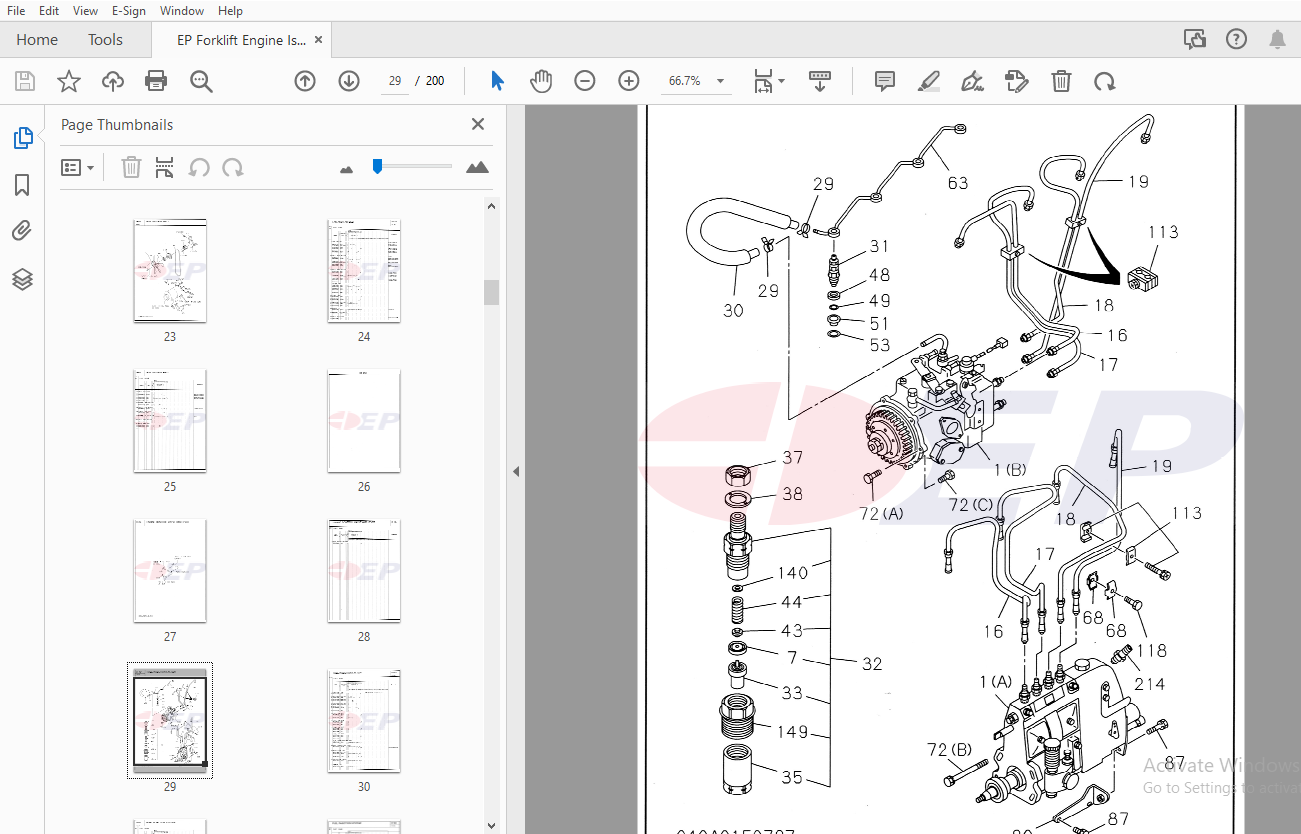Viewport: 1301px width, 834px height.
Task: Open the File menu
Action: pyautogui.click(x=16, y=11)
